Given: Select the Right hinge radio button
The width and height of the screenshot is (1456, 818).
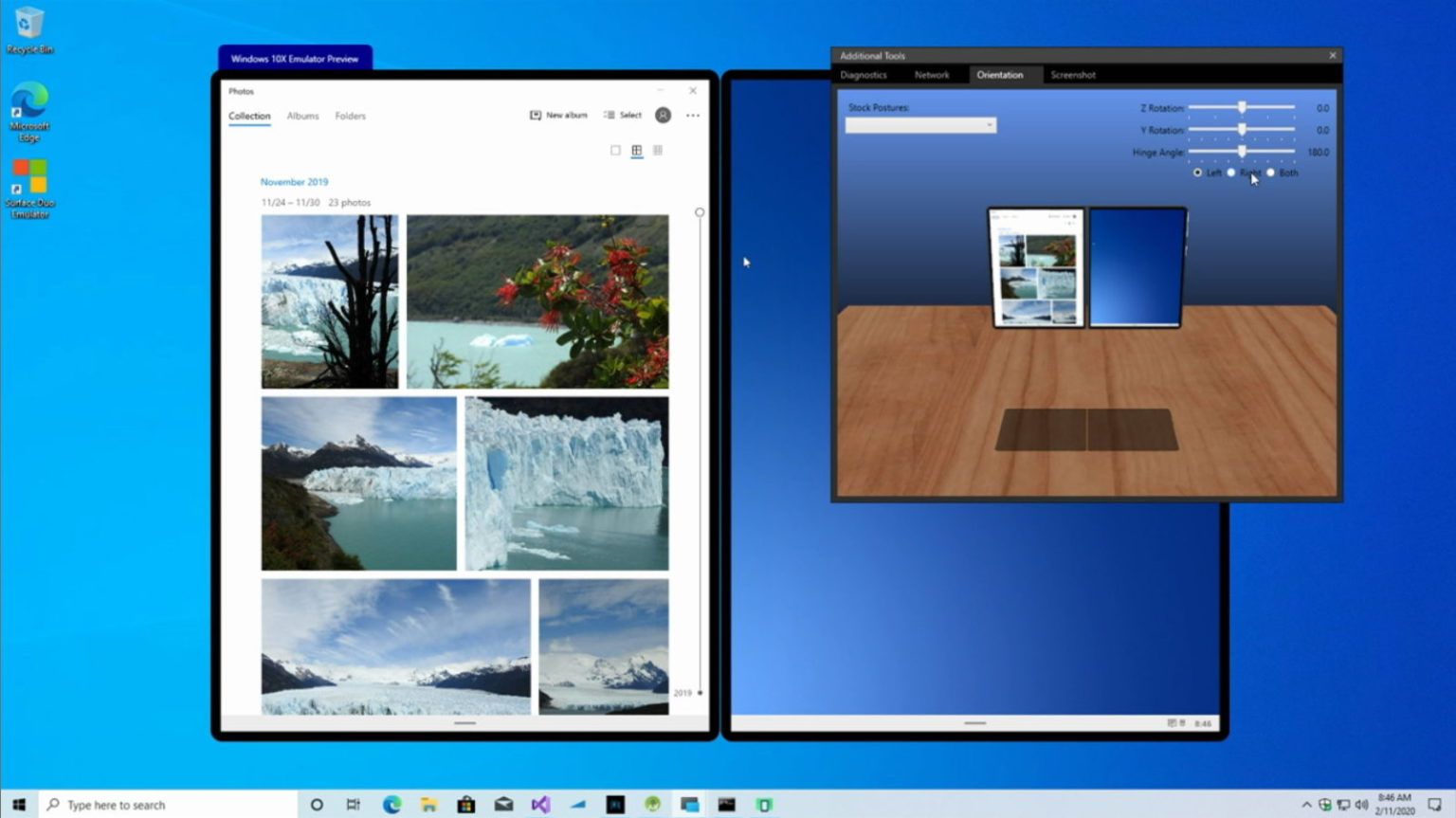Looking at the screenshot, I should click(x=1231, y=173).
